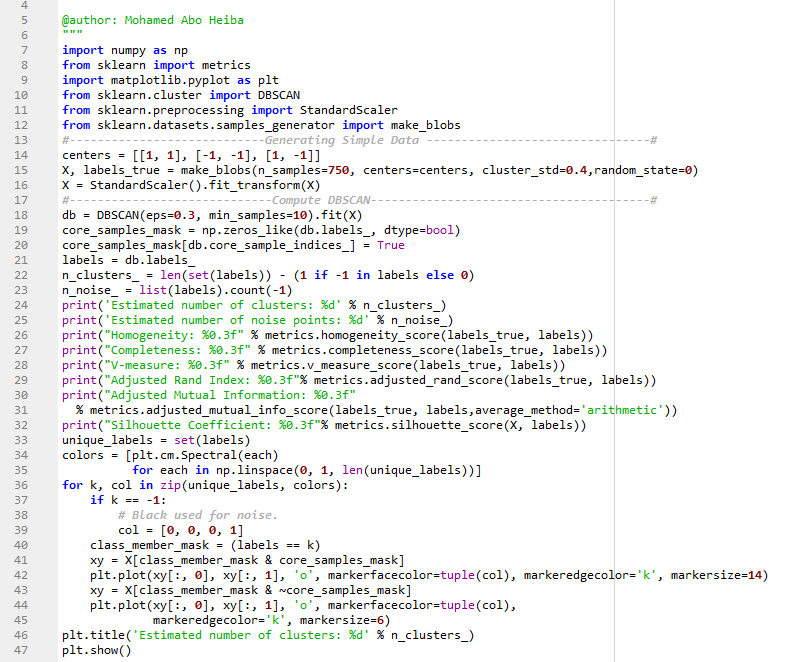Click 'plt.show()' on last line
The image size is (798, 662).
click(x=97, y=650)
